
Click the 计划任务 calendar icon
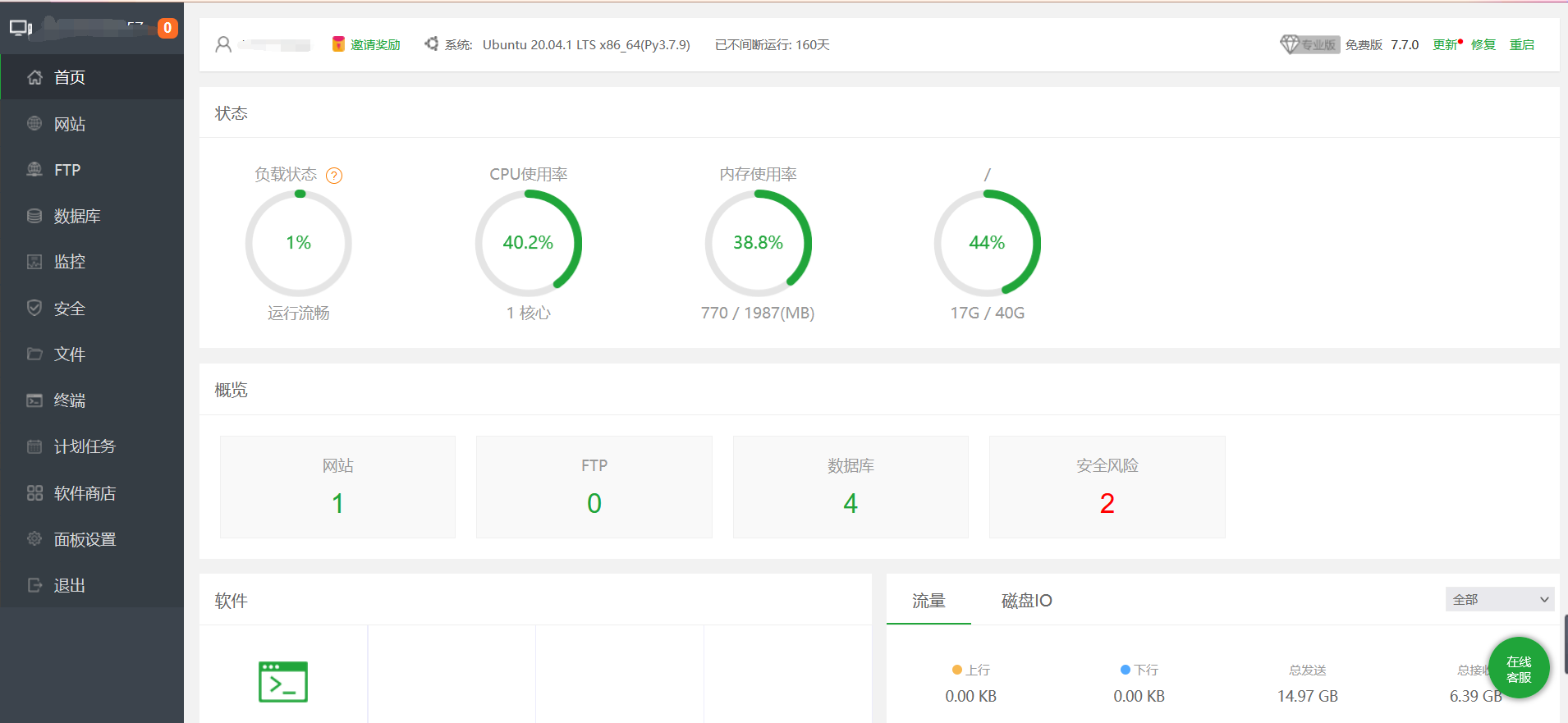coord(34,446)
